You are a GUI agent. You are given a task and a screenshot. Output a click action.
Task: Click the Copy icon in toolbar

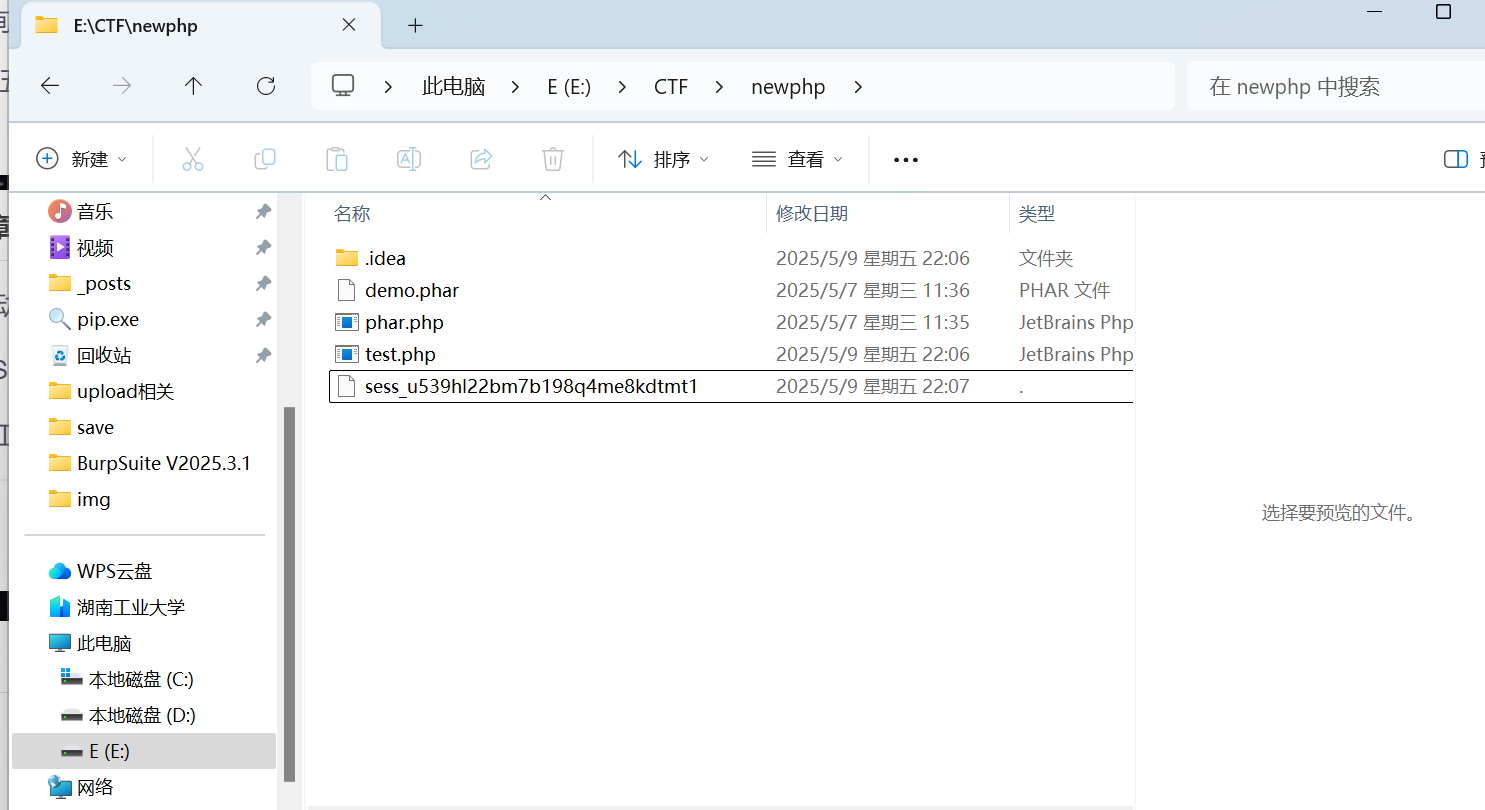(x=265, y=159)
